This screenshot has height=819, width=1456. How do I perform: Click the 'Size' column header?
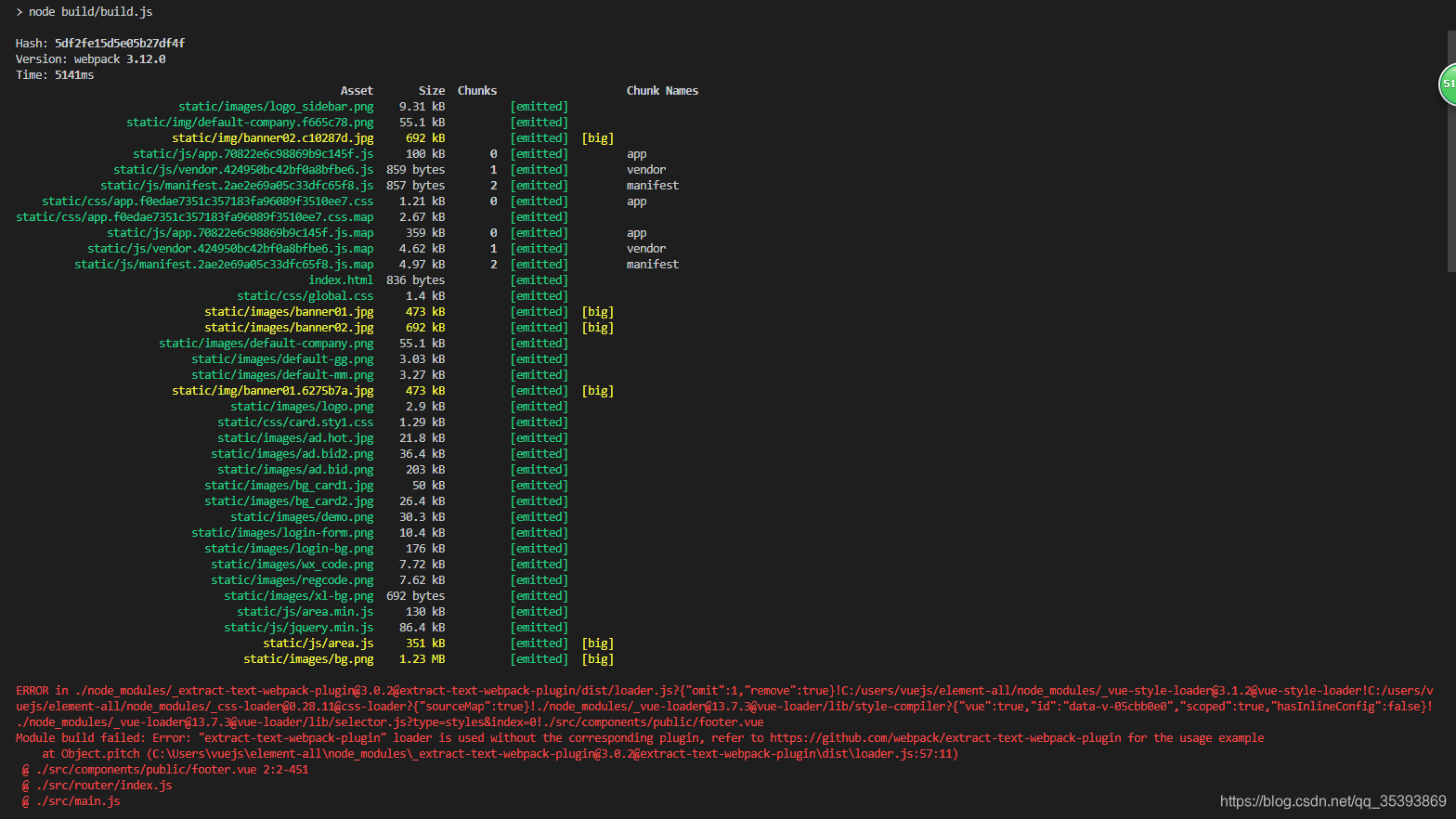click(x=432, y=91)
